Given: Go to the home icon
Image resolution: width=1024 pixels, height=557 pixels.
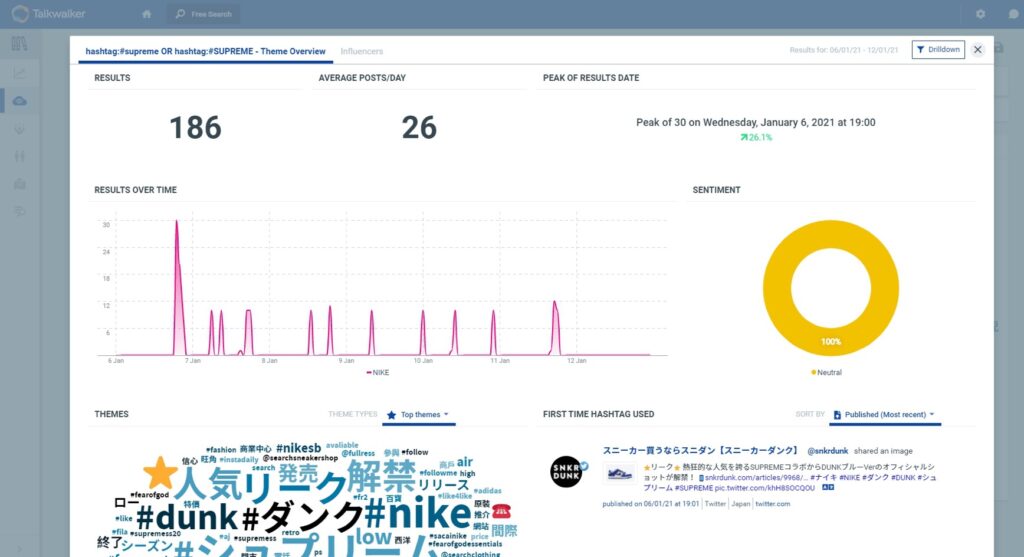Looking at the screenshot, I should tap(147, 14).
